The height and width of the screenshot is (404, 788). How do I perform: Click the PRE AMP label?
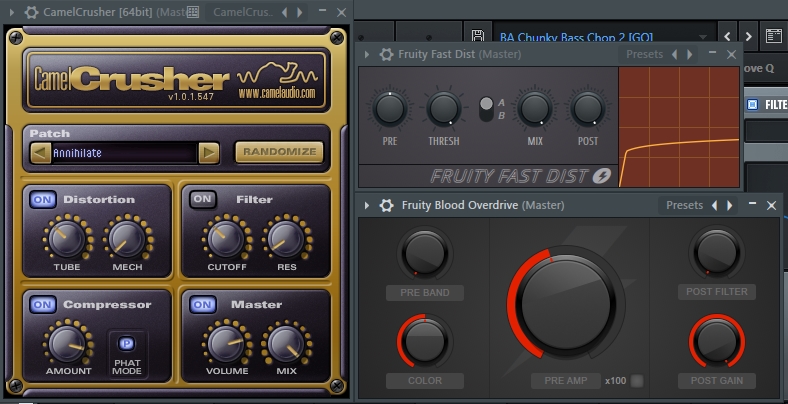coord(565,380)
